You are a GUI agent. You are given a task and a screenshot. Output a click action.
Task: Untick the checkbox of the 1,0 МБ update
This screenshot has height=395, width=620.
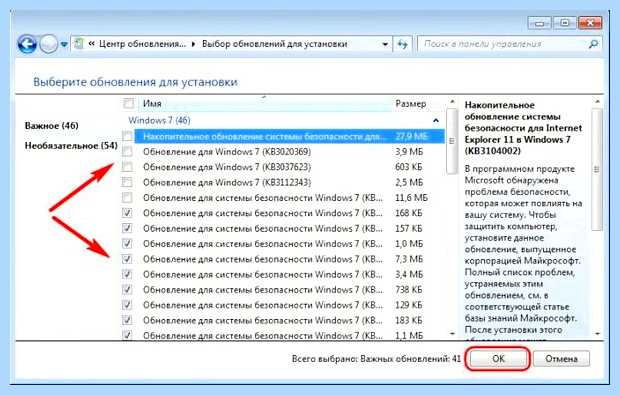127,244
